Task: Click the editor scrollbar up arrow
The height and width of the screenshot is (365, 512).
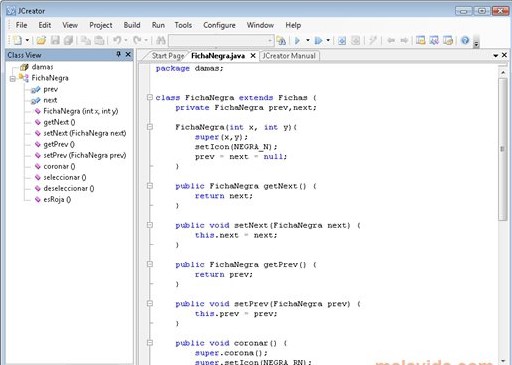Action: (x=503, y=72)
